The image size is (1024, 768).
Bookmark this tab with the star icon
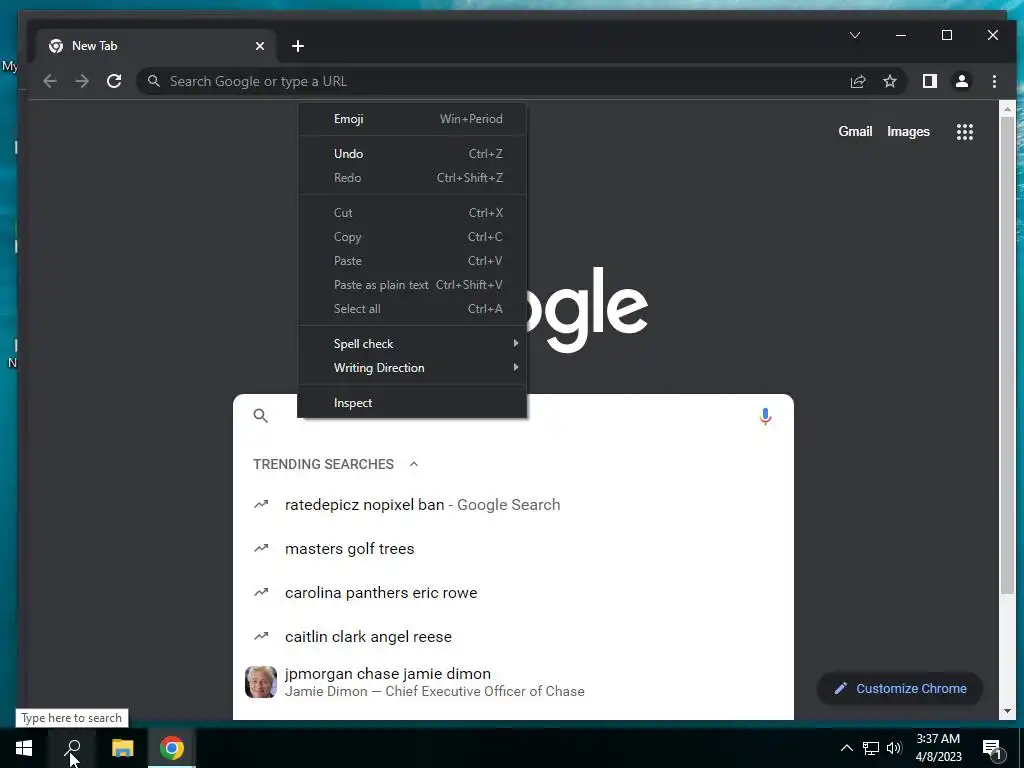coord(889,81)
